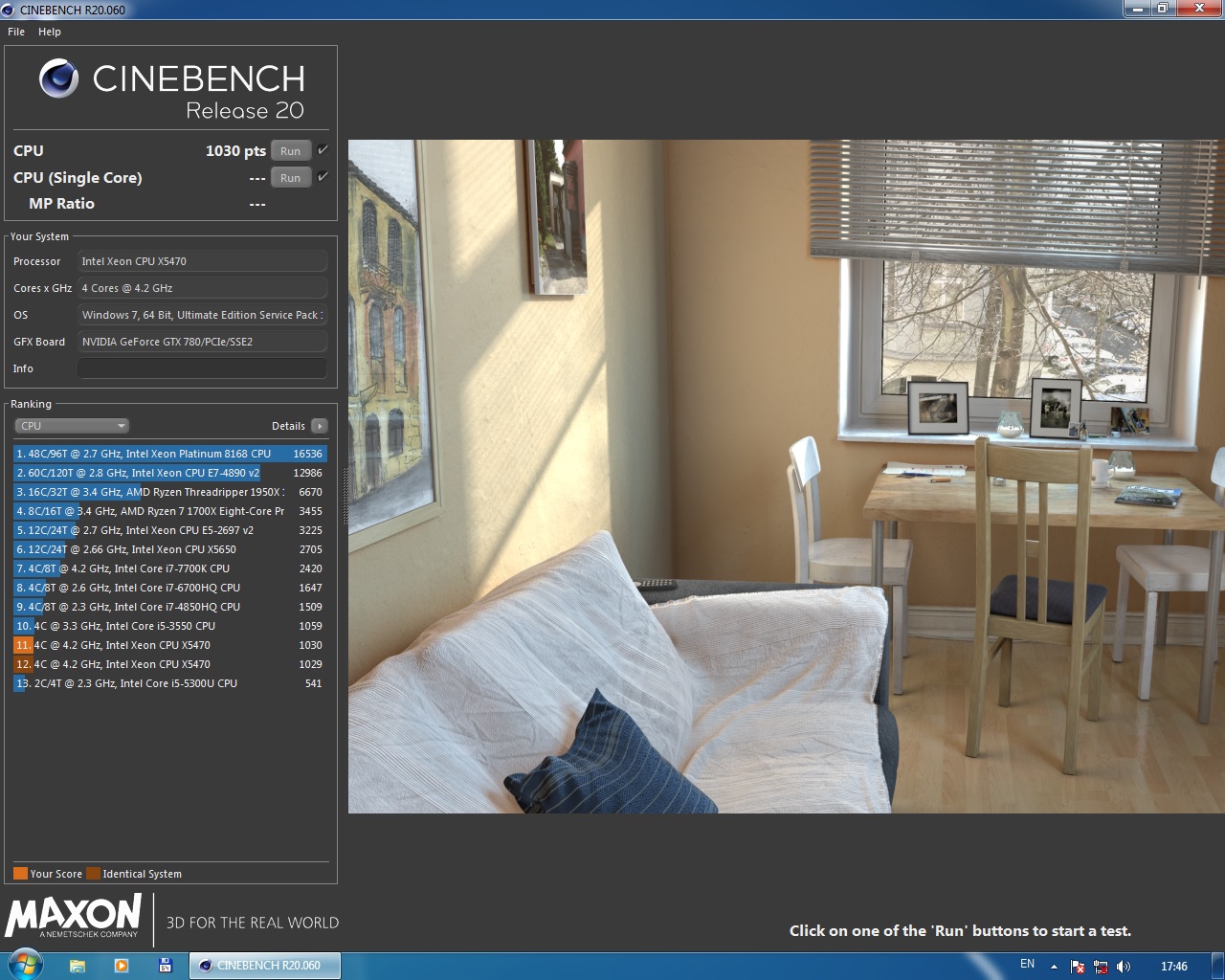Open the CPU ranking dropdown
Image resolution: width=1225 pixels, height=980 pixels.
click(72, 426)
